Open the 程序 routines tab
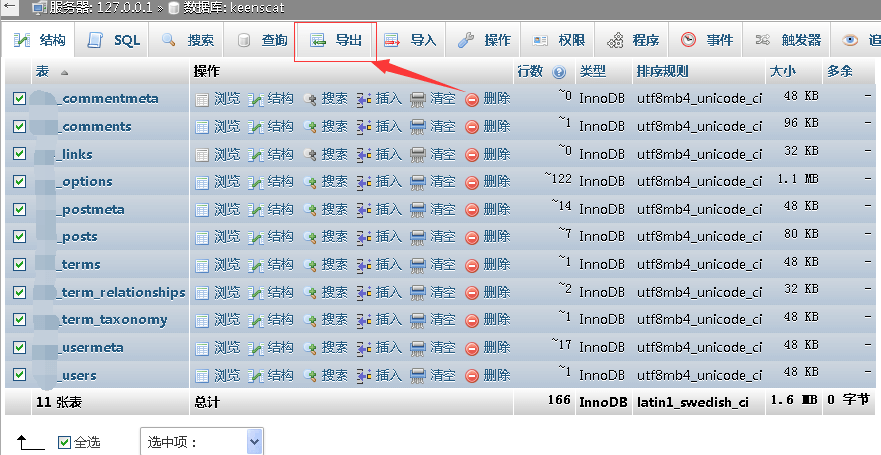 [x=632, y=40]
